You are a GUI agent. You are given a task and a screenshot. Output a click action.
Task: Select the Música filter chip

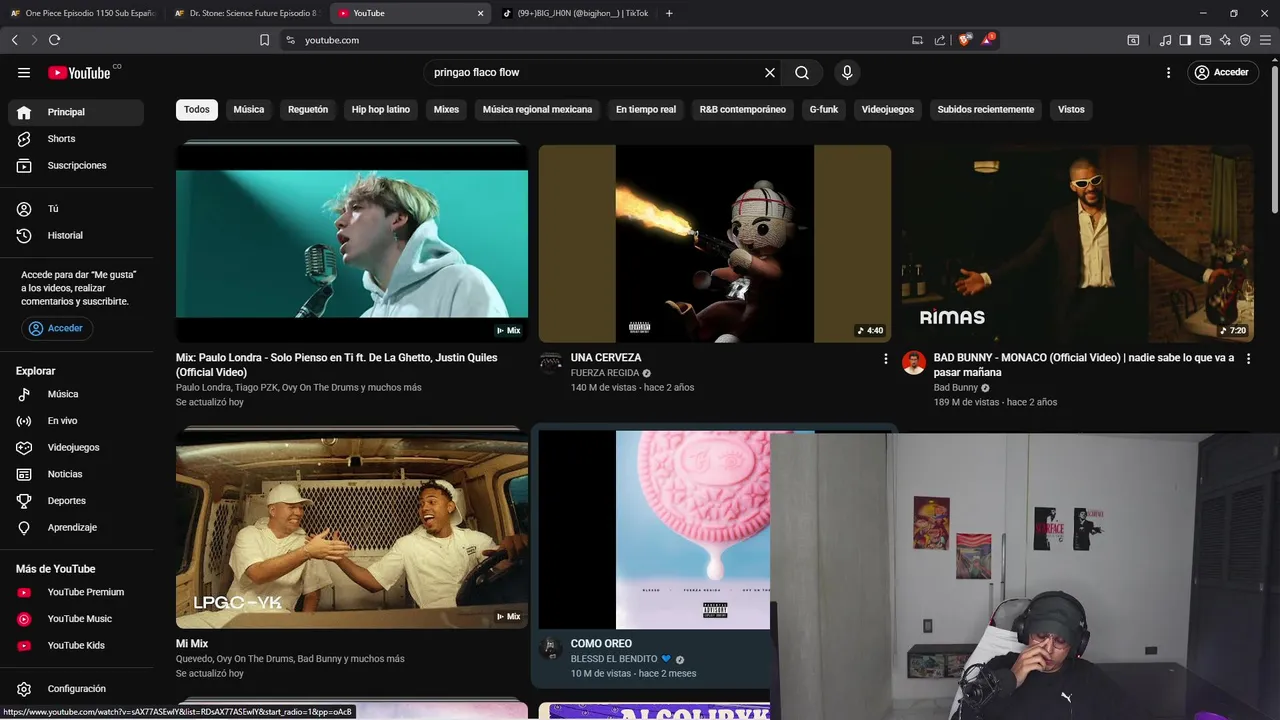pos(249,109)
